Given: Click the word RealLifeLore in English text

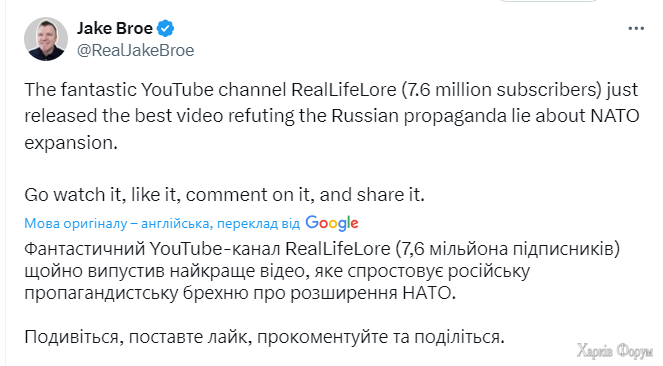Looking at the screenshot, I should tap(344, 90).
